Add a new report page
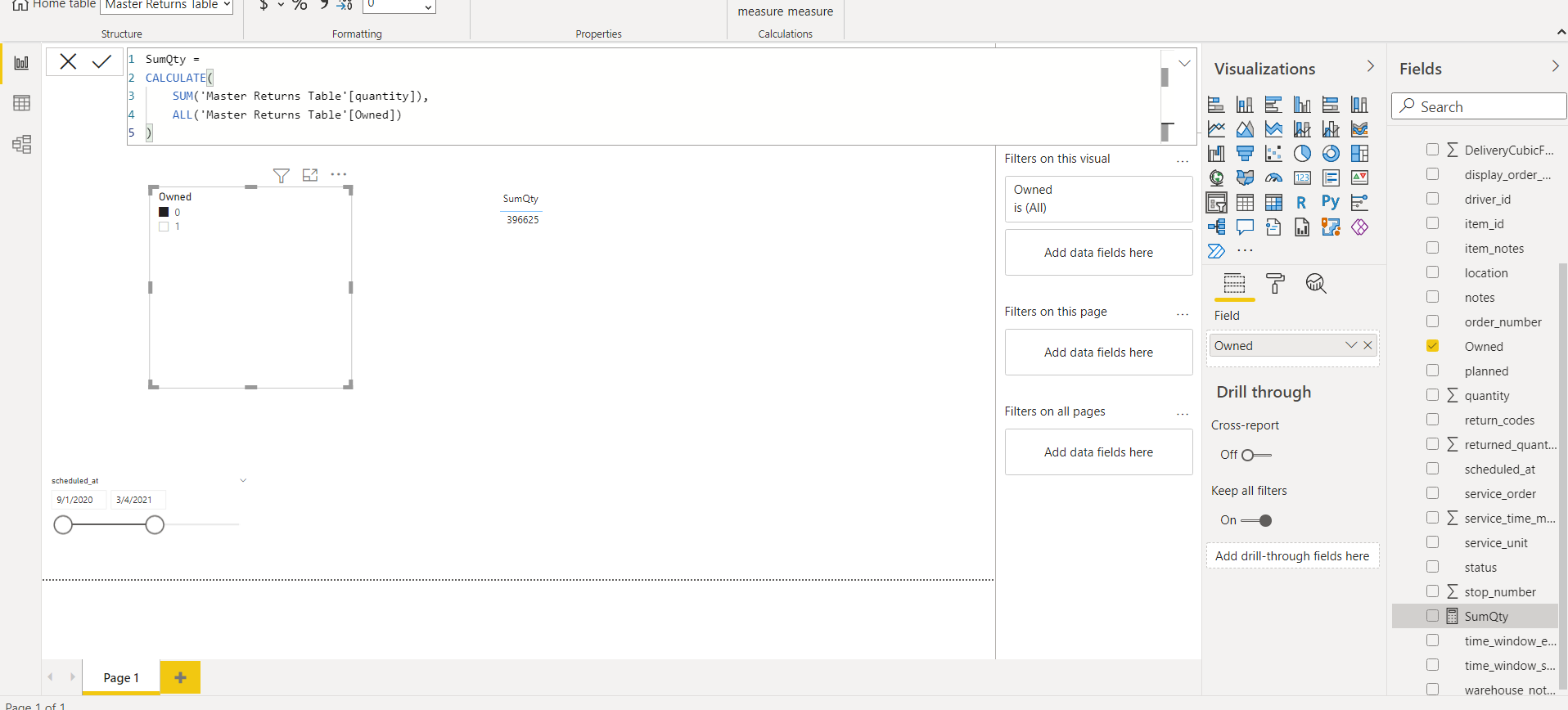1568x710 pixels. click(180, 677)
